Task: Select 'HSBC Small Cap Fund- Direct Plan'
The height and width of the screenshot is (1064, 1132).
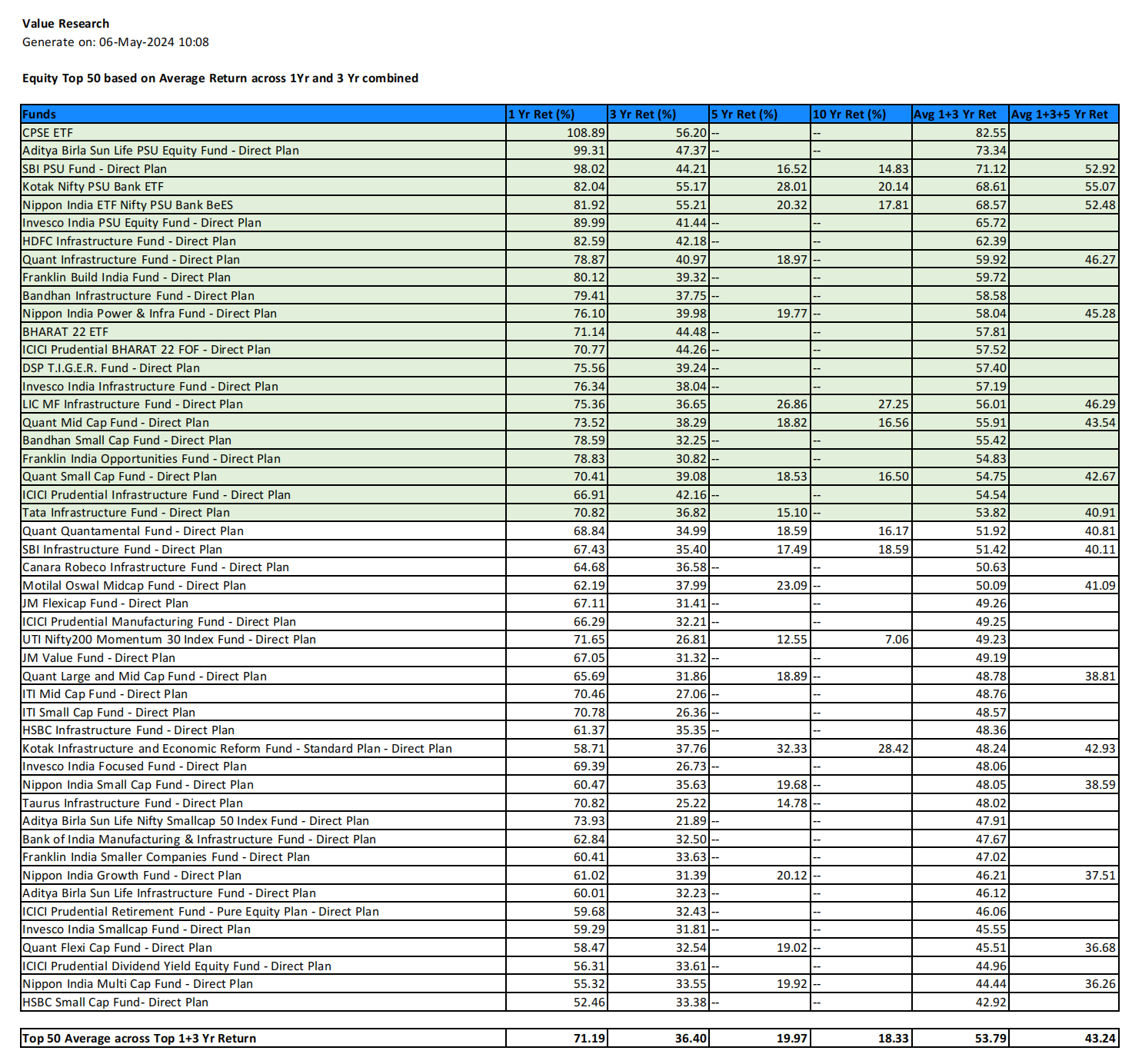Action: (115, 1002)
